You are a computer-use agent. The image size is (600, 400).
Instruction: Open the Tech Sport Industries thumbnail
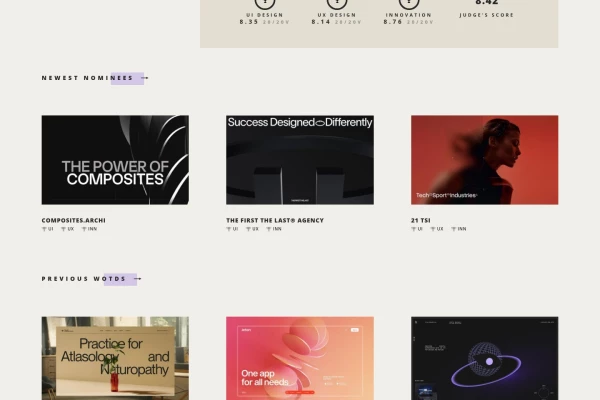tap(484, 160)
